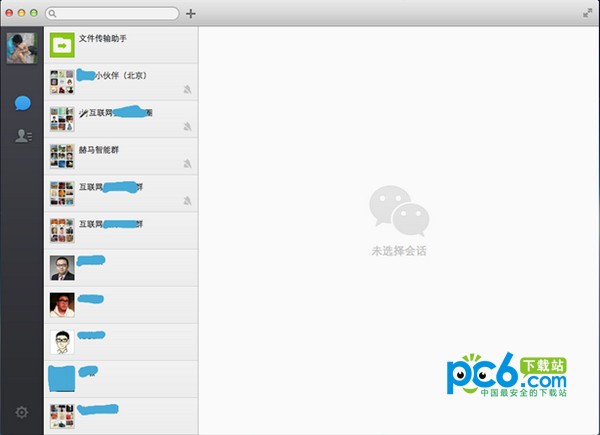Zoom the window with green button
Screen dimensions: 600x435
34,13
